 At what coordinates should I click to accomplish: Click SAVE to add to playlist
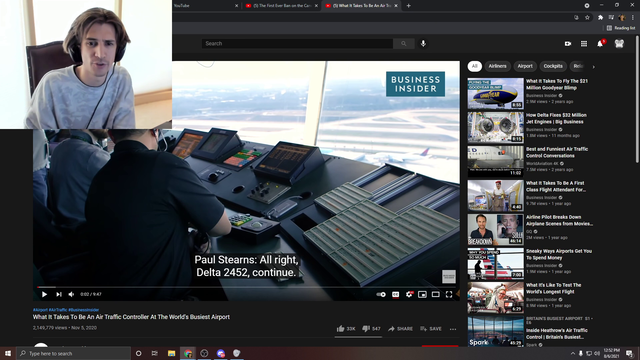[431, 329]
